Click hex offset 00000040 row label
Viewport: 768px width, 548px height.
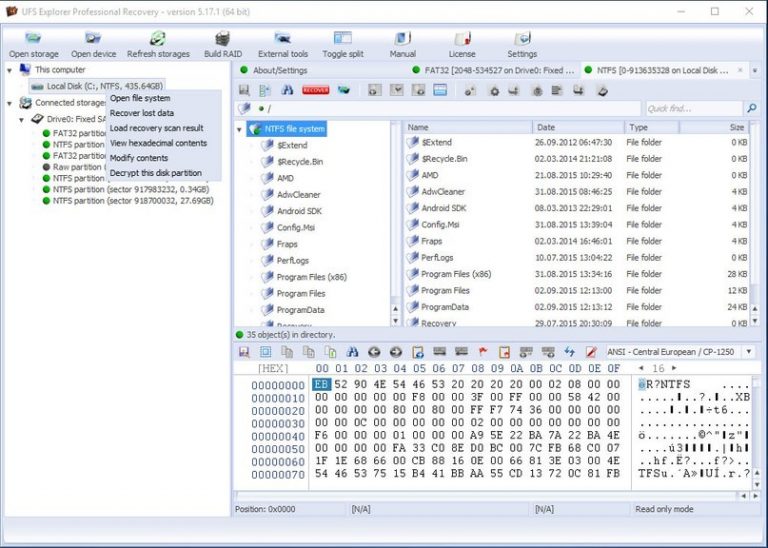point(278,436)
